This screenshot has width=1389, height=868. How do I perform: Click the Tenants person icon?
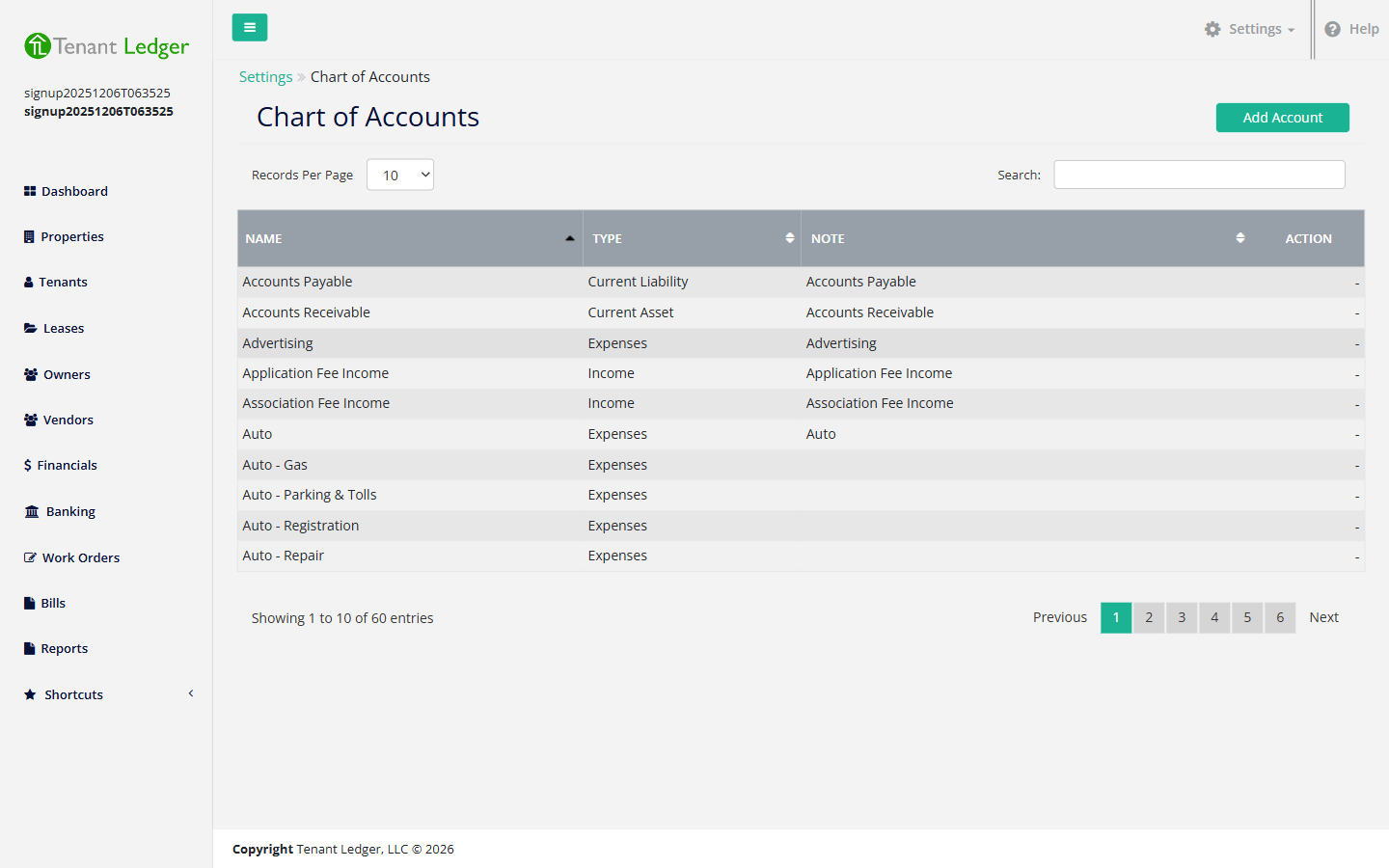click(x=29, y=282)
